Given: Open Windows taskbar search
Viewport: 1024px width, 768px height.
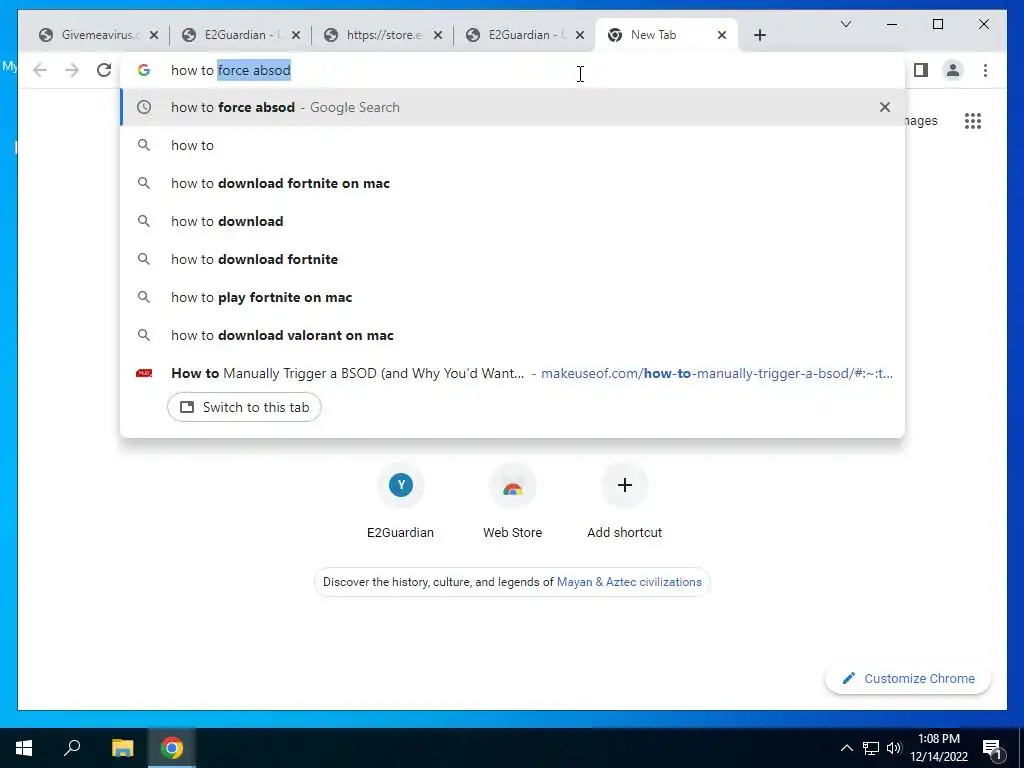Looking at the screenshot, I should (x=72, y=748).
